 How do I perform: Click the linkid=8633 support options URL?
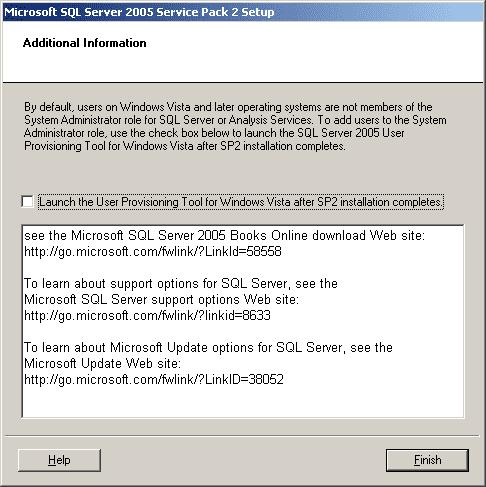point(147,315)
